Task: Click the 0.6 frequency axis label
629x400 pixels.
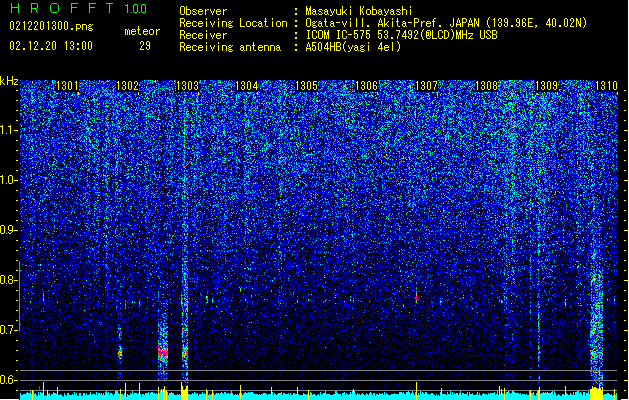Action: click(x=8, y=380)
